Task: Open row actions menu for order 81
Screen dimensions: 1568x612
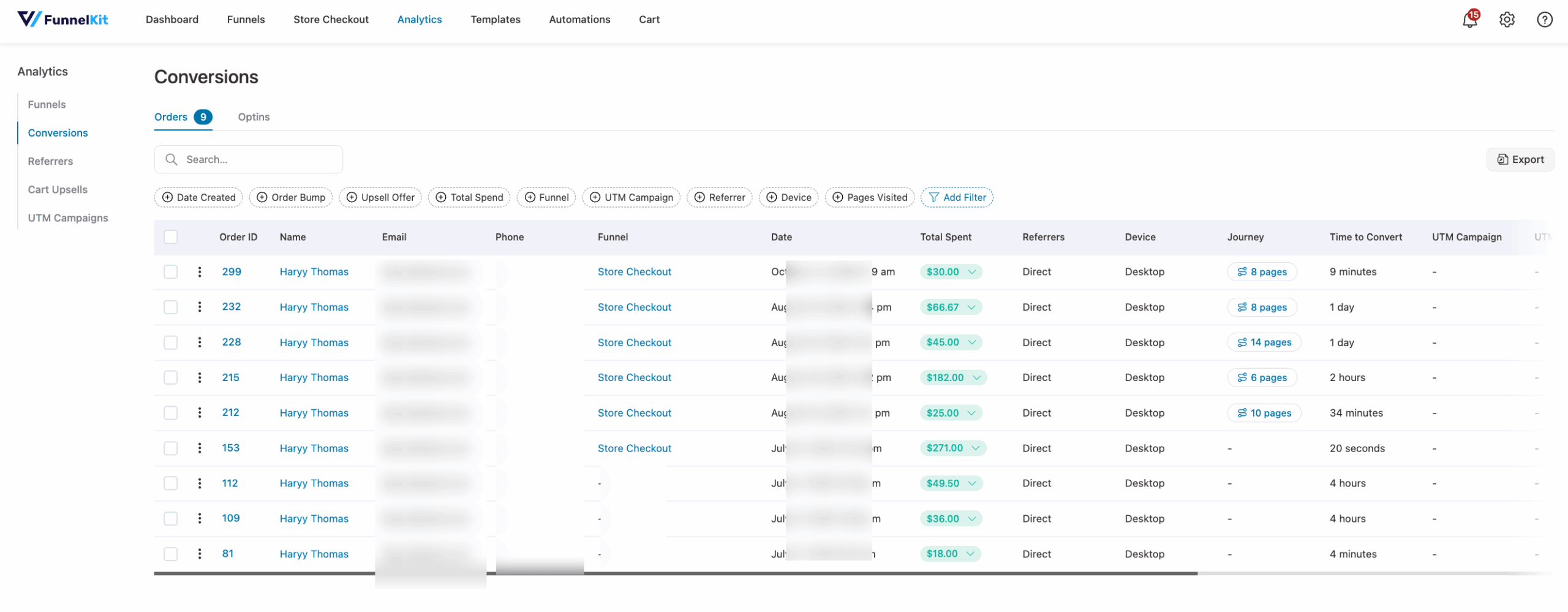Action: click(200, 554)
